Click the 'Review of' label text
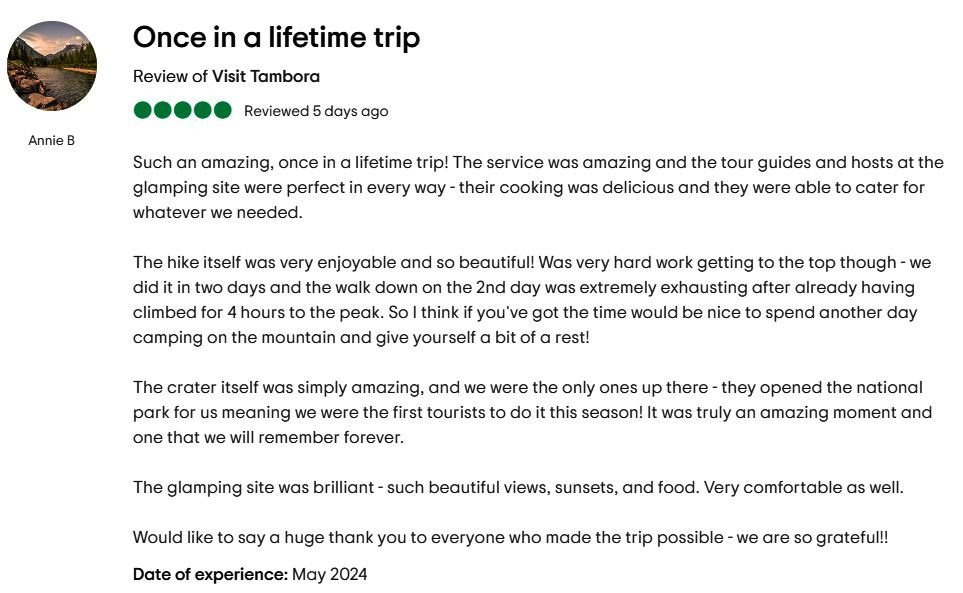Screen dimensions: 963x593 click(x=170, y=76)
